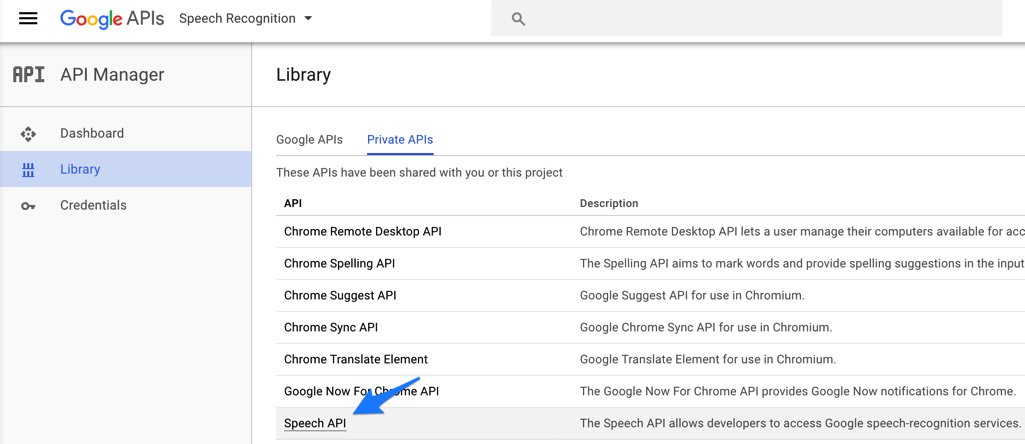Open the Speech API link
The height and width of the screenshot is (444, 1025).
tap(315, 424)
